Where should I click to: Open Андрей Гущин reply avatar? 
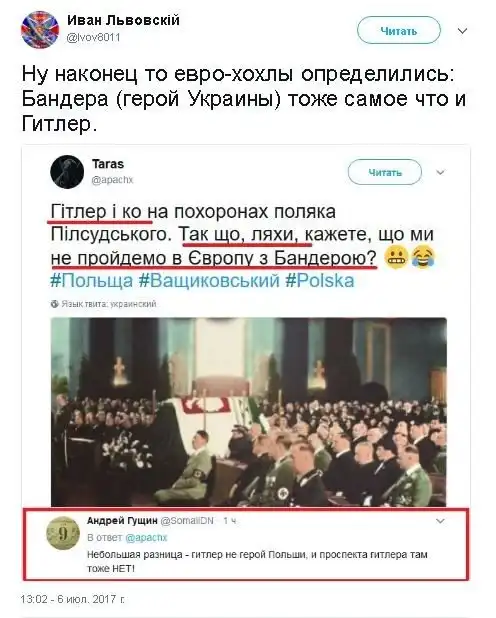coord(63,533)
